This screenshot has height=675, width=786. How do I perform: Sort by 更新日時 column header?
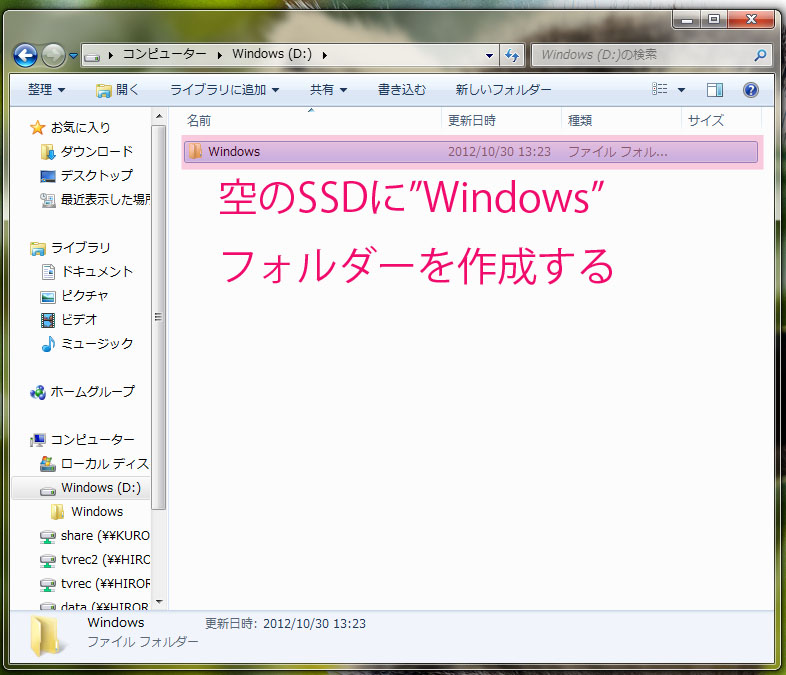coord(471,121)
